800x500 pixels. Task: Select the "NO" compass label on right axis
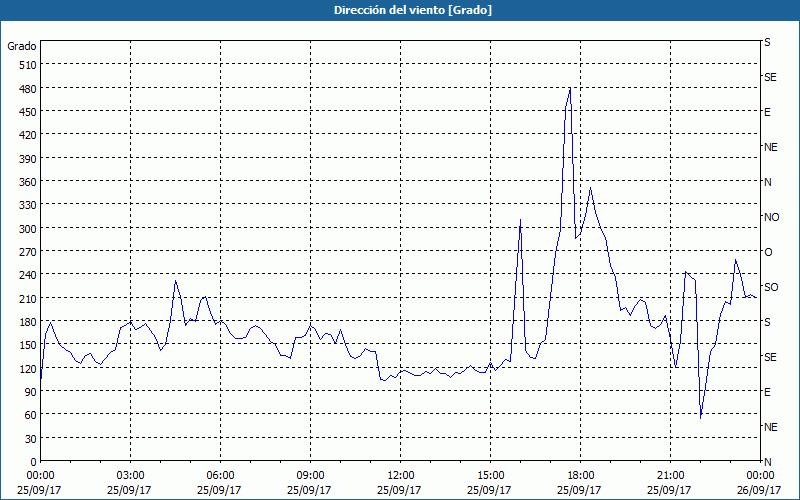771,217
